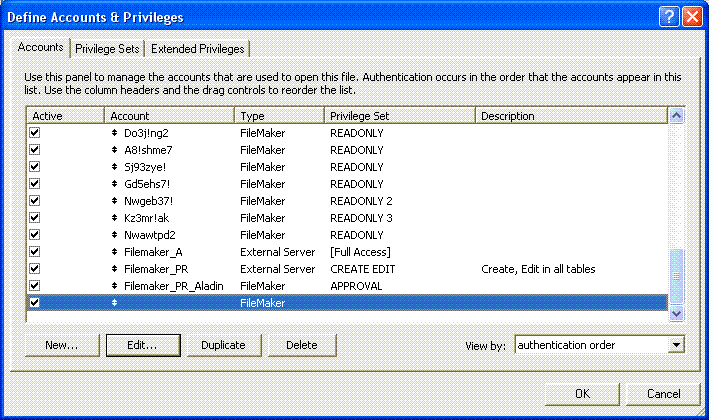Screen dimensions: 709x420
Task: Open the Extended Privileges tab
Action: coord(197,49)
